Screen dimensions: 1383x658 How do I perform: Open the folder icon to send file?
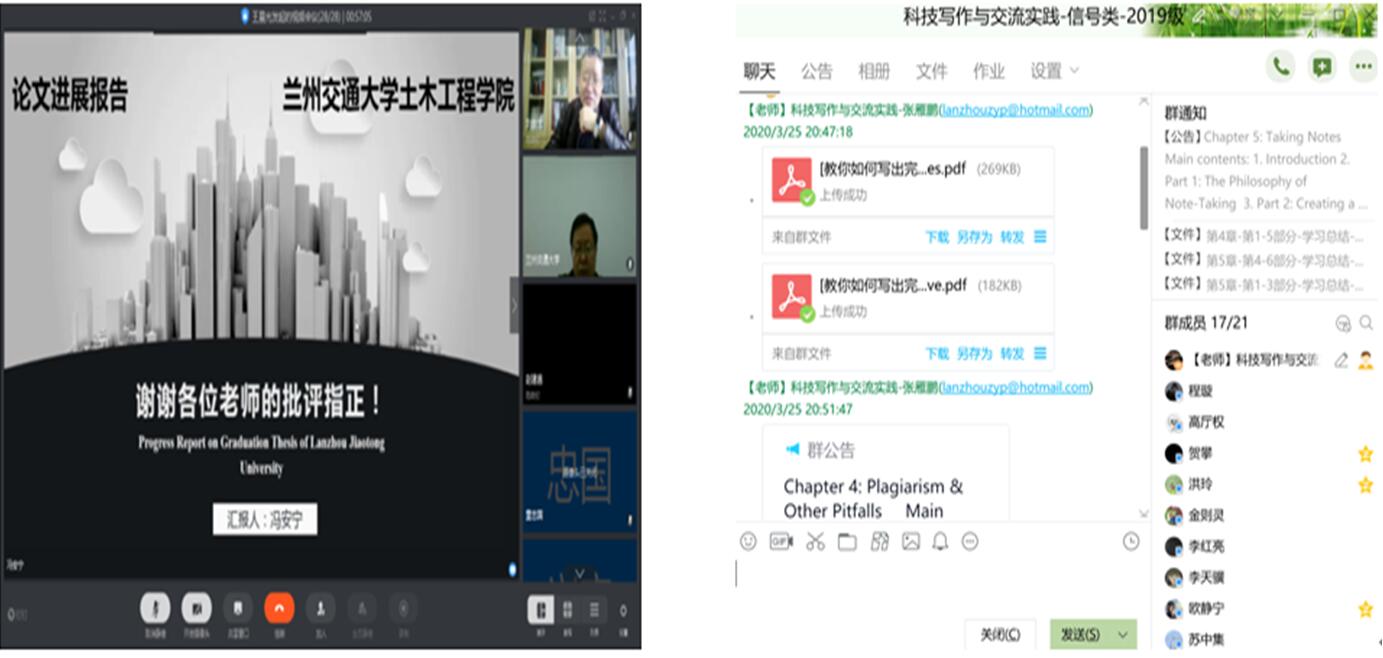coord(847,541)
